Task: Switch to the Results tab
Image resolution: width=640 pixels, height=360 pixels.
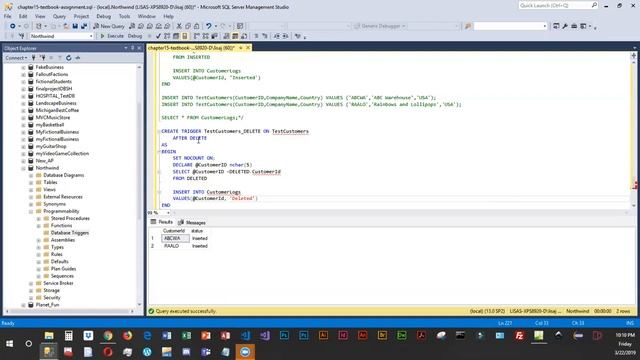Action: click(x=162, y=222)
